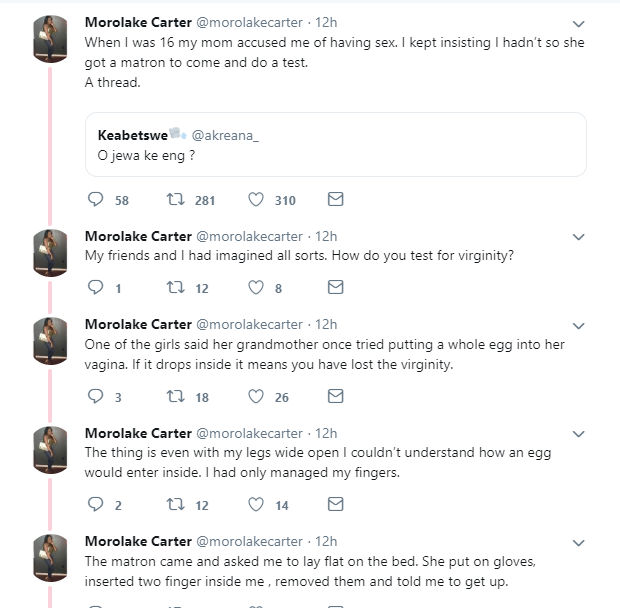Like the tweet with 14 likes
The image size is (620, 608).
255,505
